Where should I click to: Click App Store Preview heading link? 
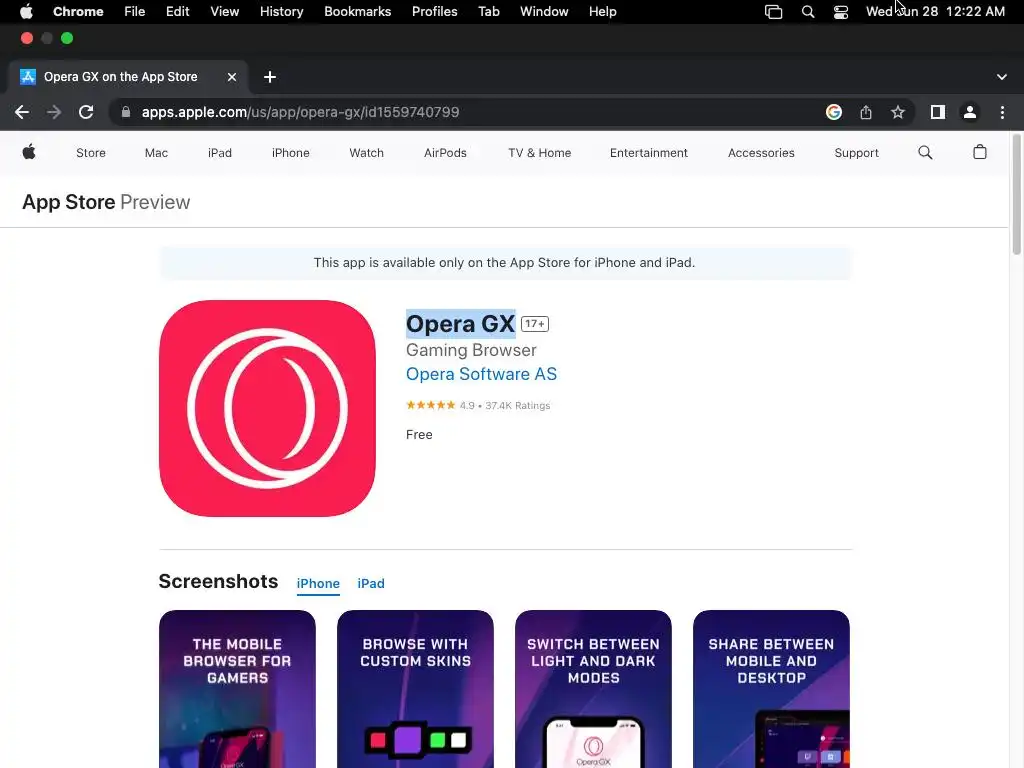pyautogui.click(x=106, y=202)
